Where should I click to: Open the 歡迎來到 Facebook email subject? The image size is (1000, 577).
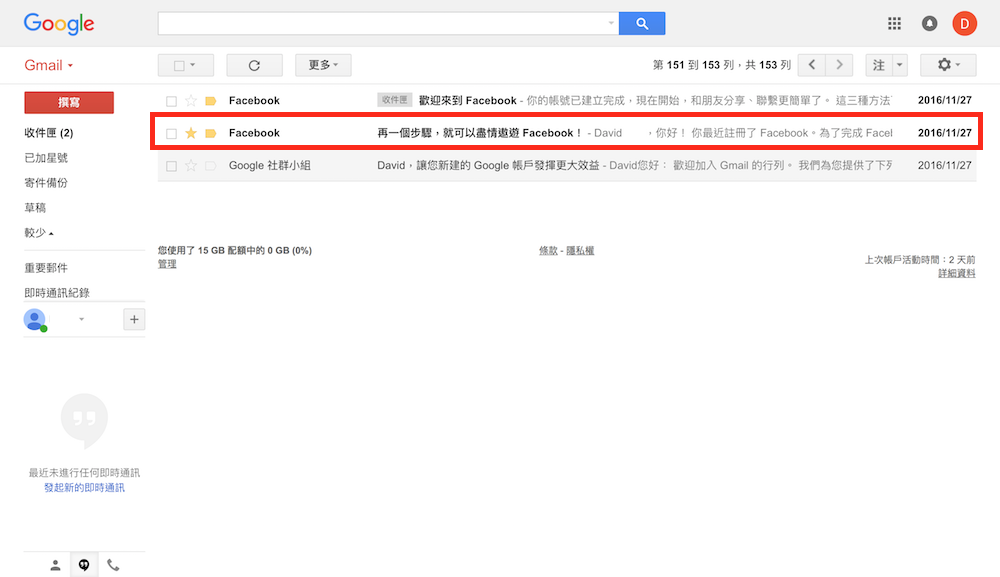(x=467, y=101)
